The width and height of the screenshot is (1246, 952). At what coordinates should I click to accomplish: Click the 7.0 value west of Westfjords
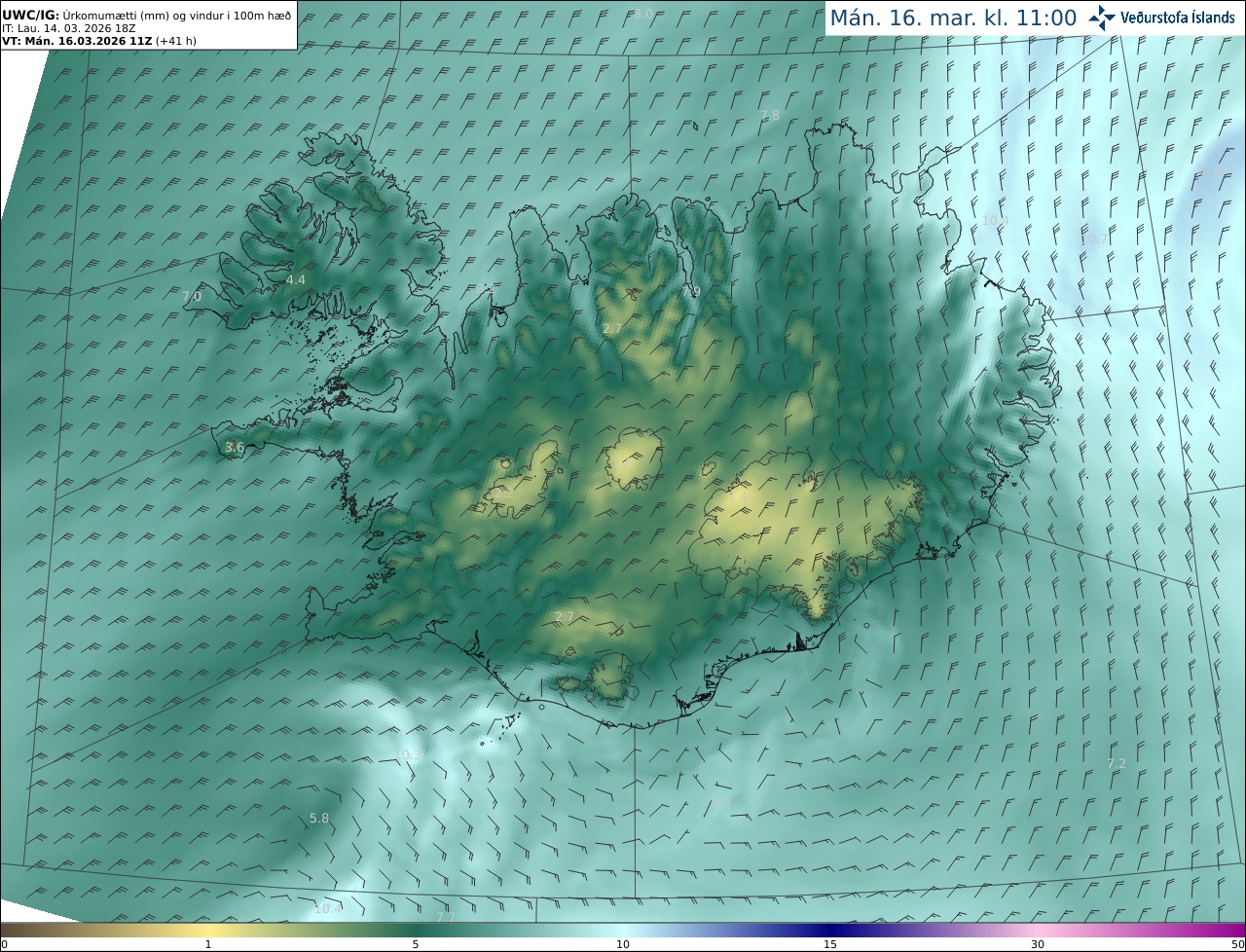[192, 296]
